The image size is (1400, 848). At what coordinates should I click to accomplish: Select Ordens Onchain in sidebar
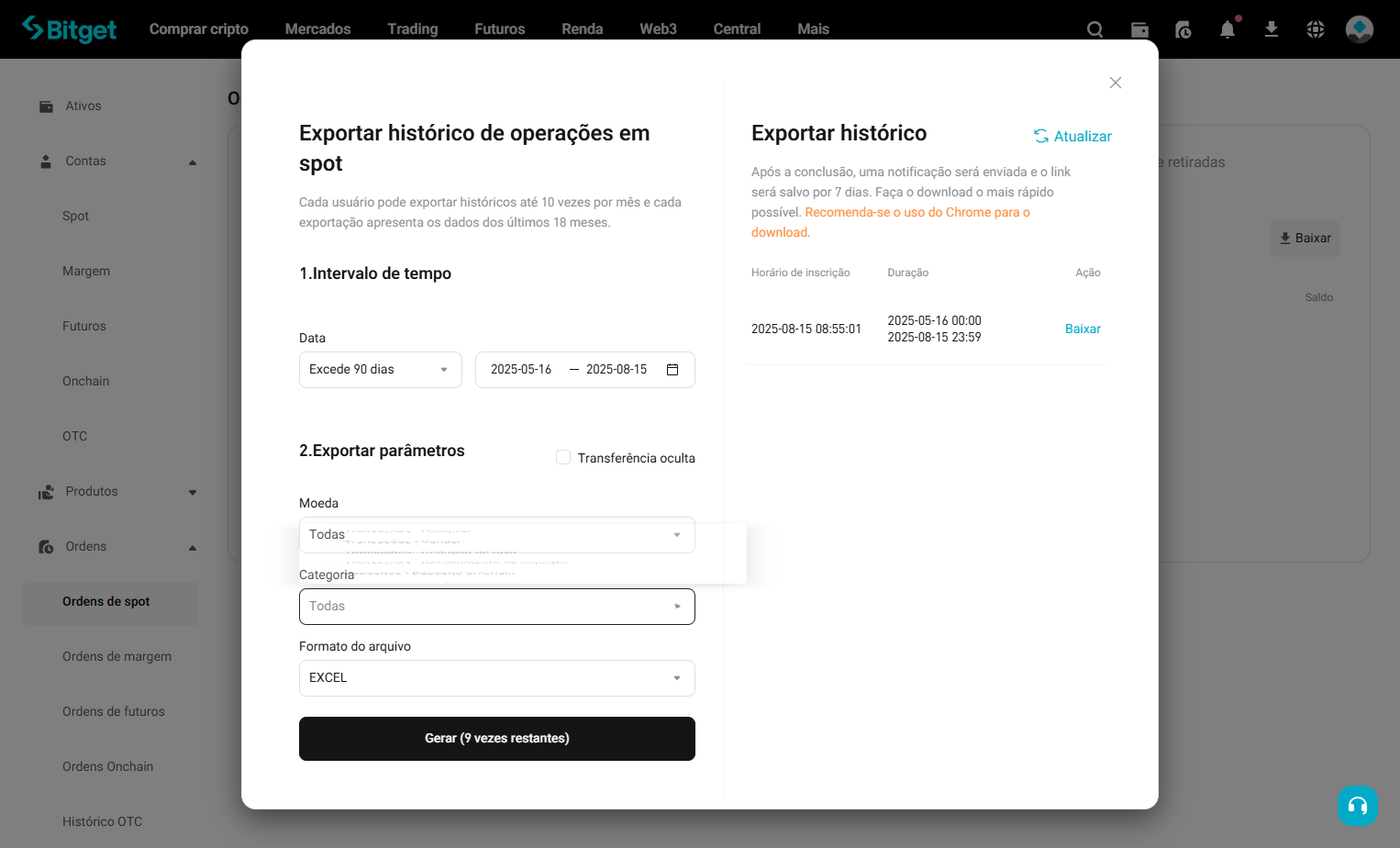point(108,767)
